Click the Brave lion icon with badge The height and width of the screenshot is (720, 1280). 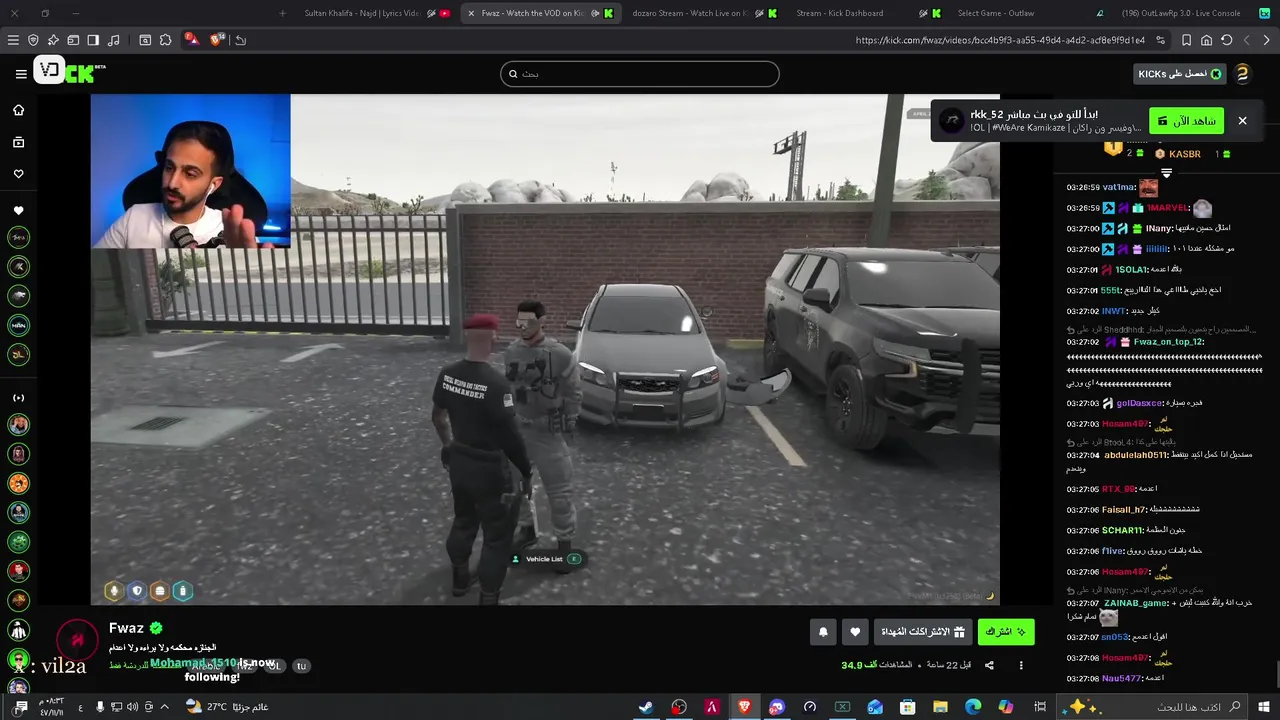(217, 40)
